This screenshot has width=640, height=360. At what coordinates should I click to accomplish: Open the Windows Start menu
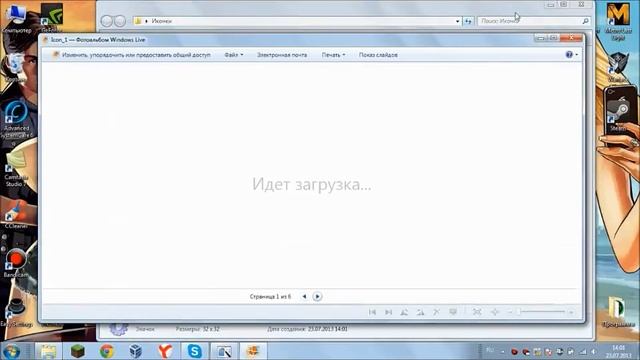tap(11, 351)
